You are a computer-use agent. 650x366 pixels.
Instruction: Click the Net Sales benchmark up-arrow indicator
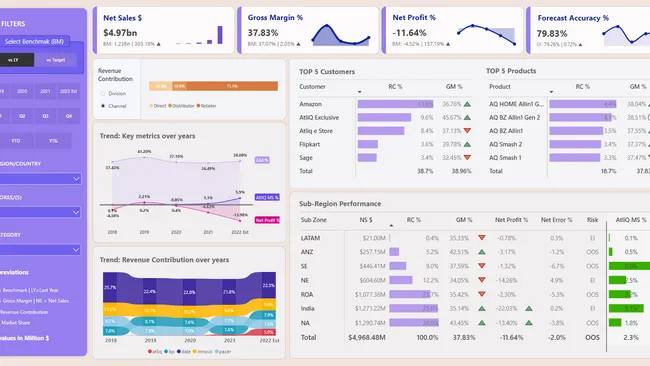point(158,44)
